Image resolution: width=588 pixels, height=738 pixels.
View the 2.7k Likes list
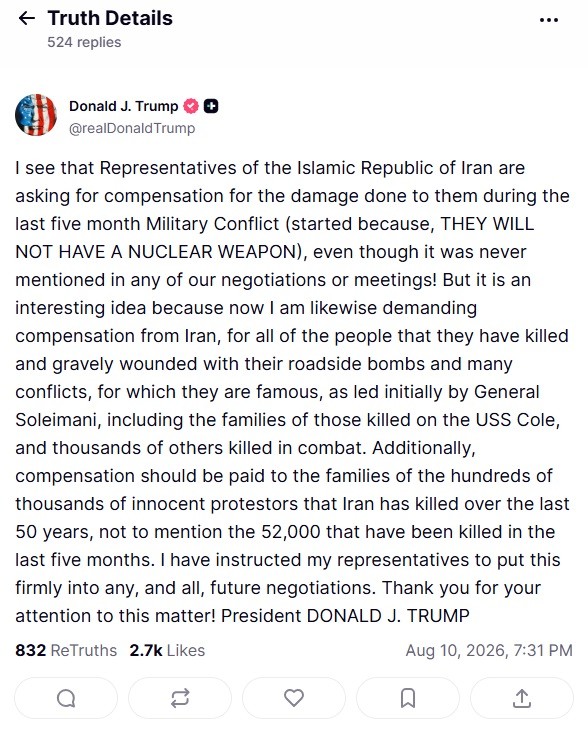click(x=167, y=650)
